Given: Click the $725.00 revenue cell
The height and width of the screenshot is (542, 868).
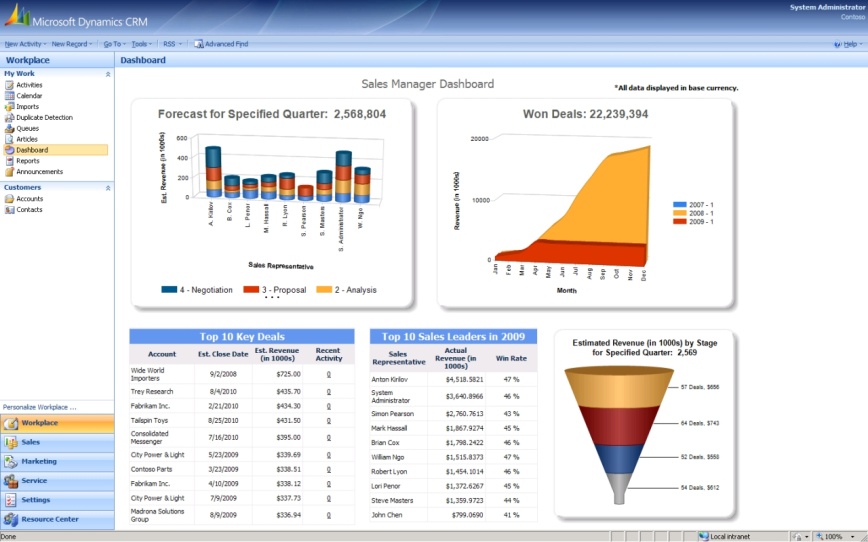Looking at the screenshot, I should [x=289, y=374].
